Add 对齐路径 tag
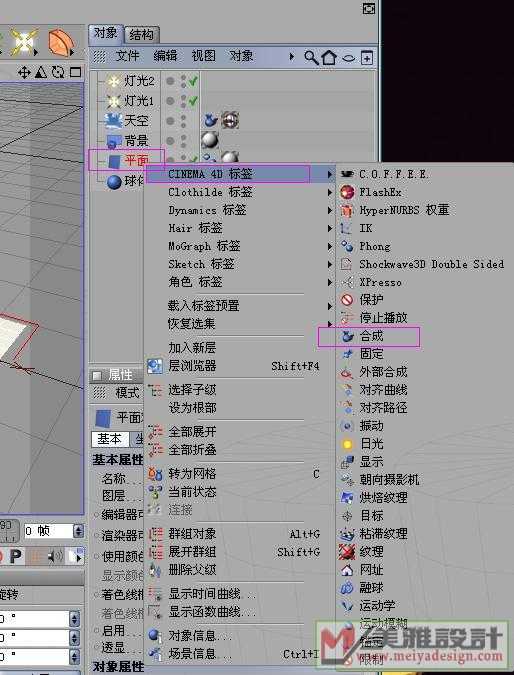Screen dimensions: 514x675 click(374, 408)
